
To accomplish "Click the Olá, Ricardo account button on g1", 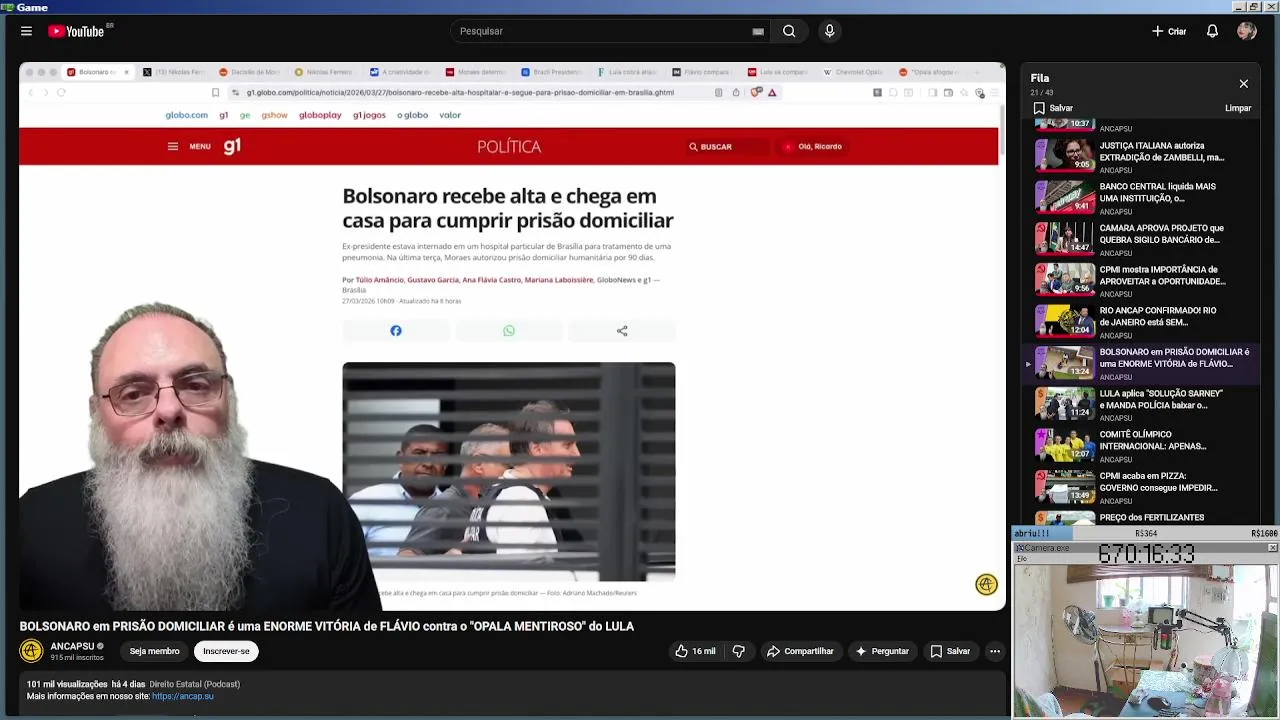I will 813,146.
